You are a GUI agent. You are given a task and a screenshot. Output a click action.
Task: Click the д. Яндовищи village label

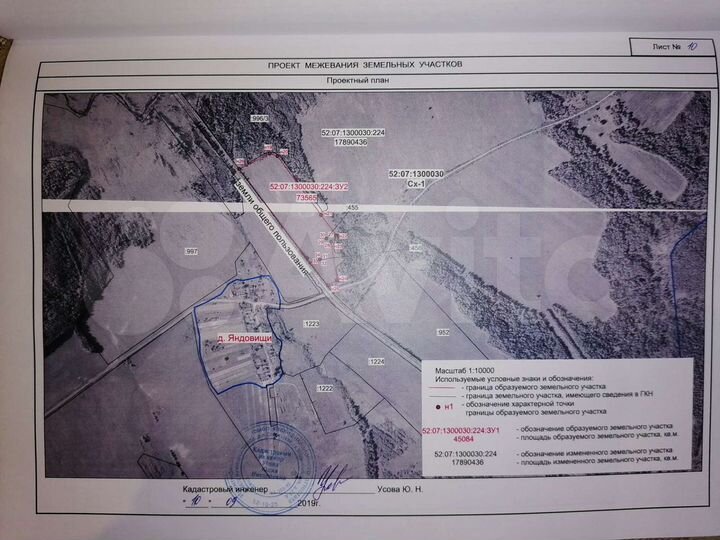click(245, 340)
